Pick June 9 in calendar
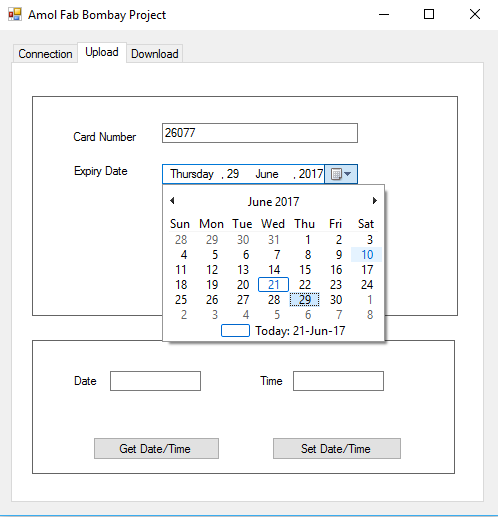498x517 pixels. 338,255
